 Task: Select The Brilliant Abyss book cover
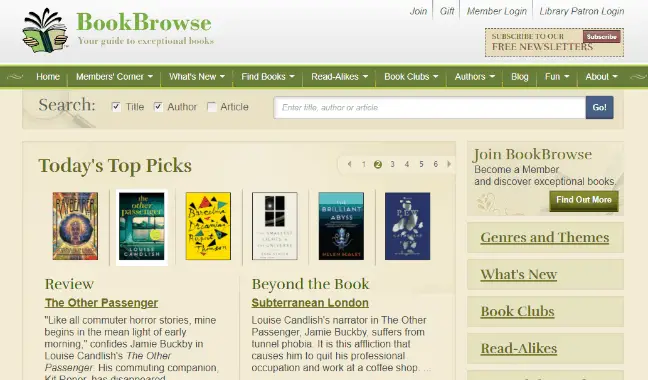click(341, 226)
